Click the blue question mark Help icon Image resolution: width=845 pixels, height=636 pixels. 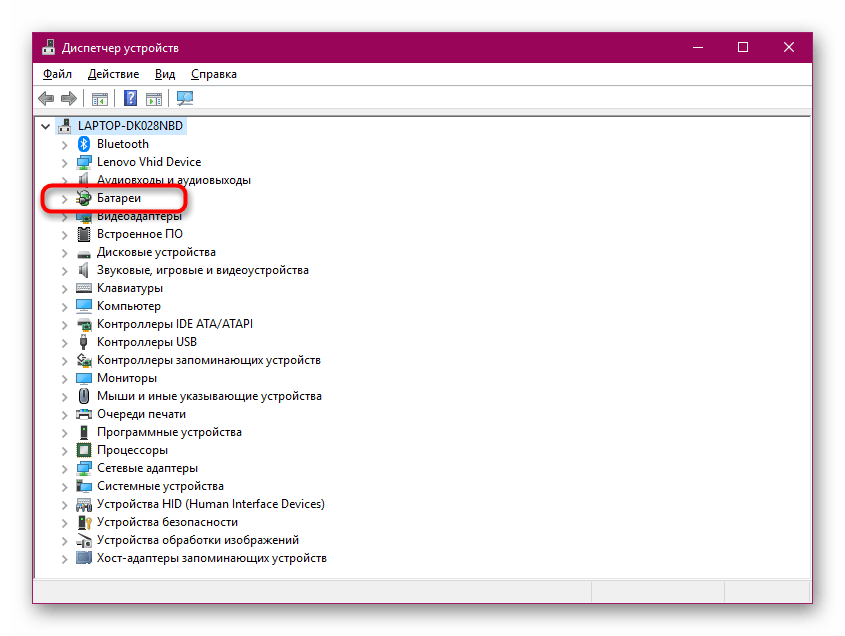click(130, 98)
